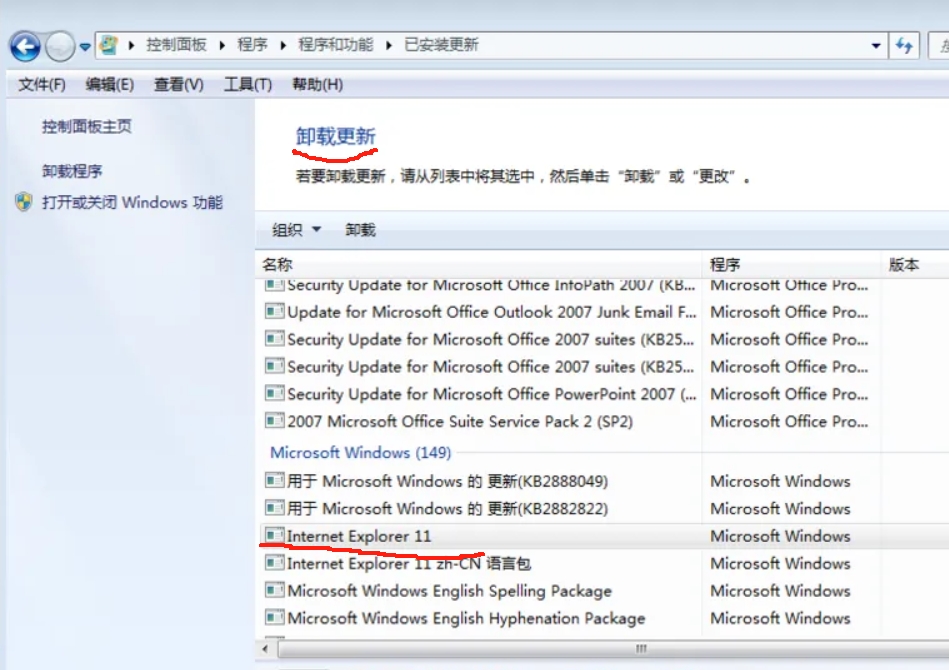949x670 pixels.
Task: Click the Back navigation arrow button
Action: click(25, 45)
